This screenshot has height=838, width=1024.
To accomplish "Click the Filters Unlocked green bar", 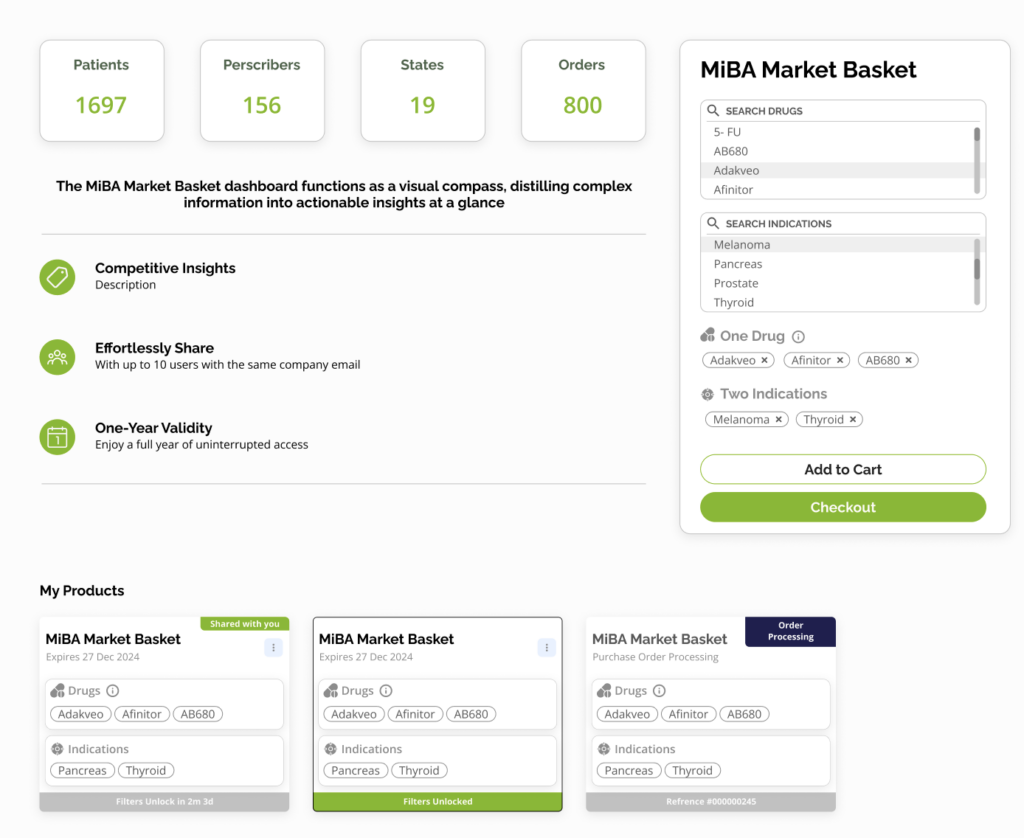I will tap(438, 801).
